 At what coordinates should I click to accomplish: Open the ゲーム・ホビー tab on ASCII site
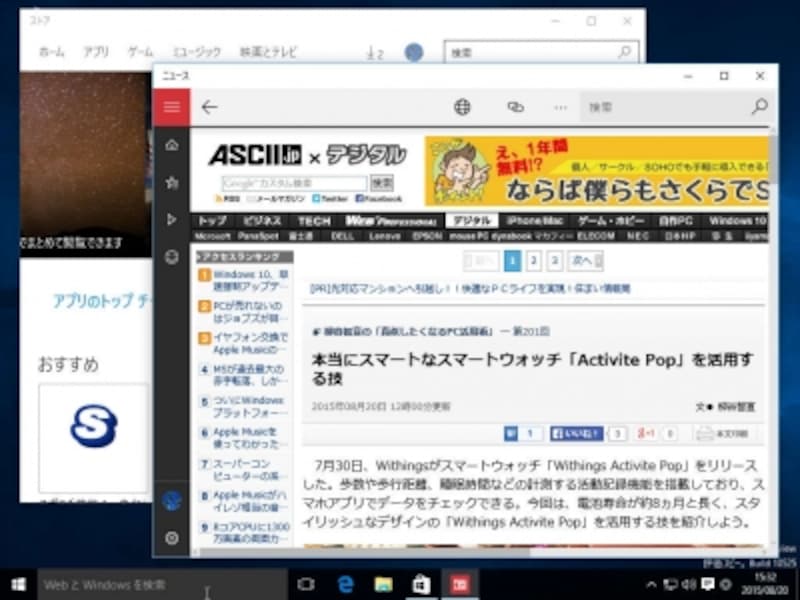(611, 220)
